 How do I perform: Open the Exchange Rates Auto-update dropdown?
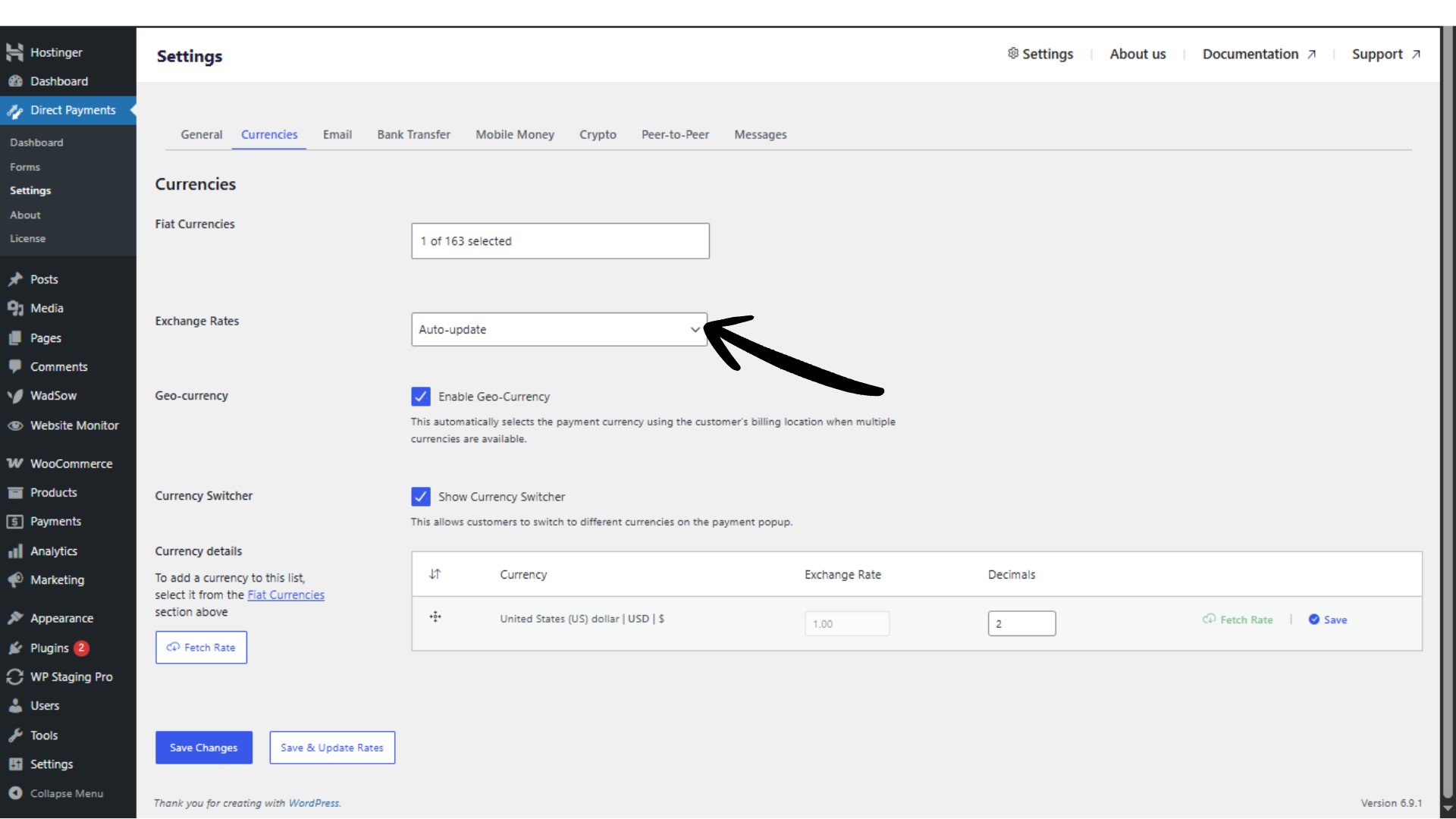pyautogui.click(x=559, y=330)
